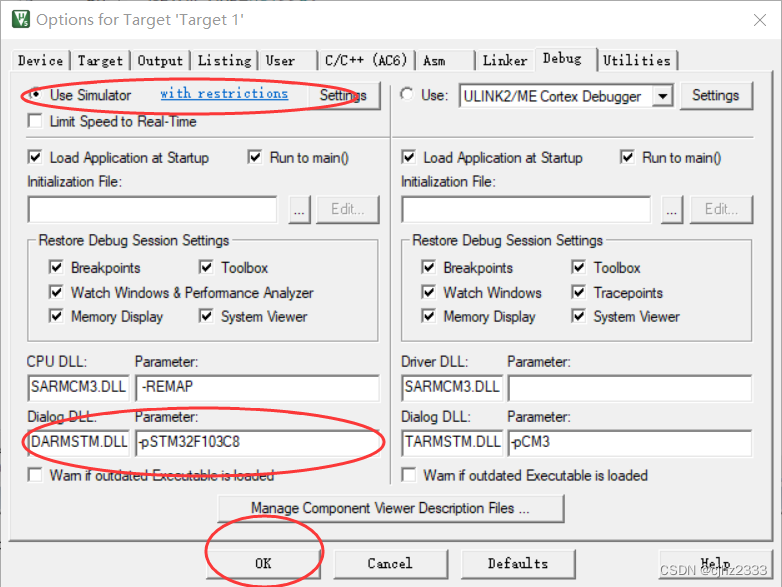Toggle debugger Watch Windows checkbox
Screen dimensions: 782x587
[428, 292]
